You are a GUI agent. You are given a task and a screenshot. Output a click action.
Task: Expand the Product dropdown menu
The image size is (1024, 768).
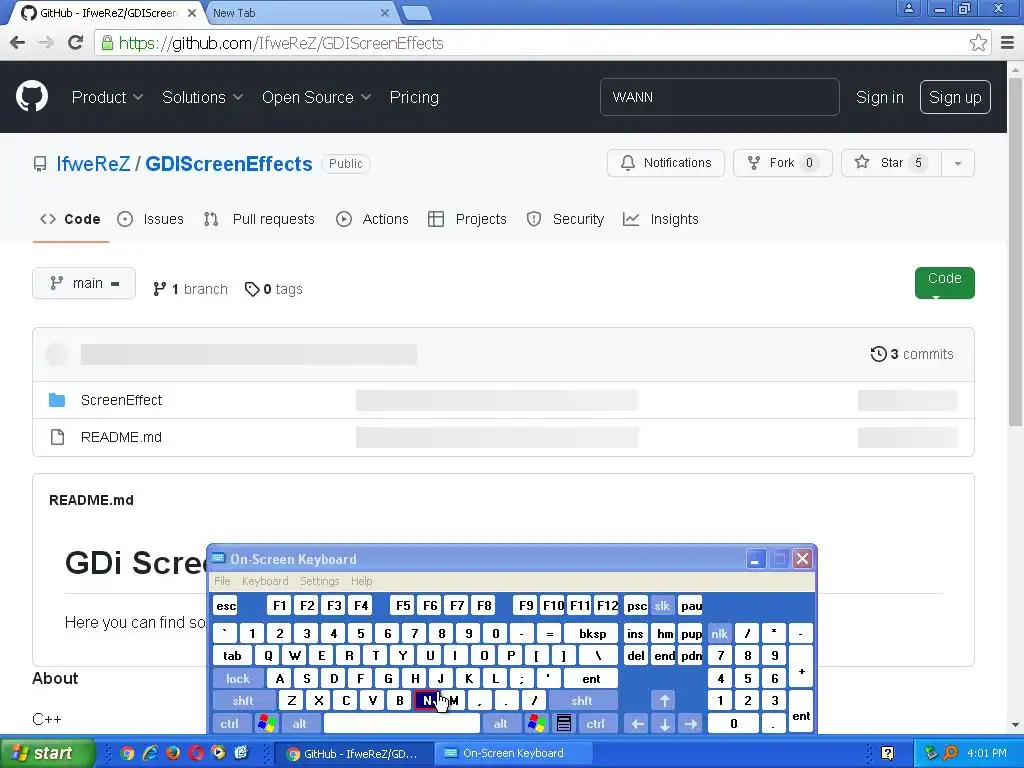click(x=107, y=97)
